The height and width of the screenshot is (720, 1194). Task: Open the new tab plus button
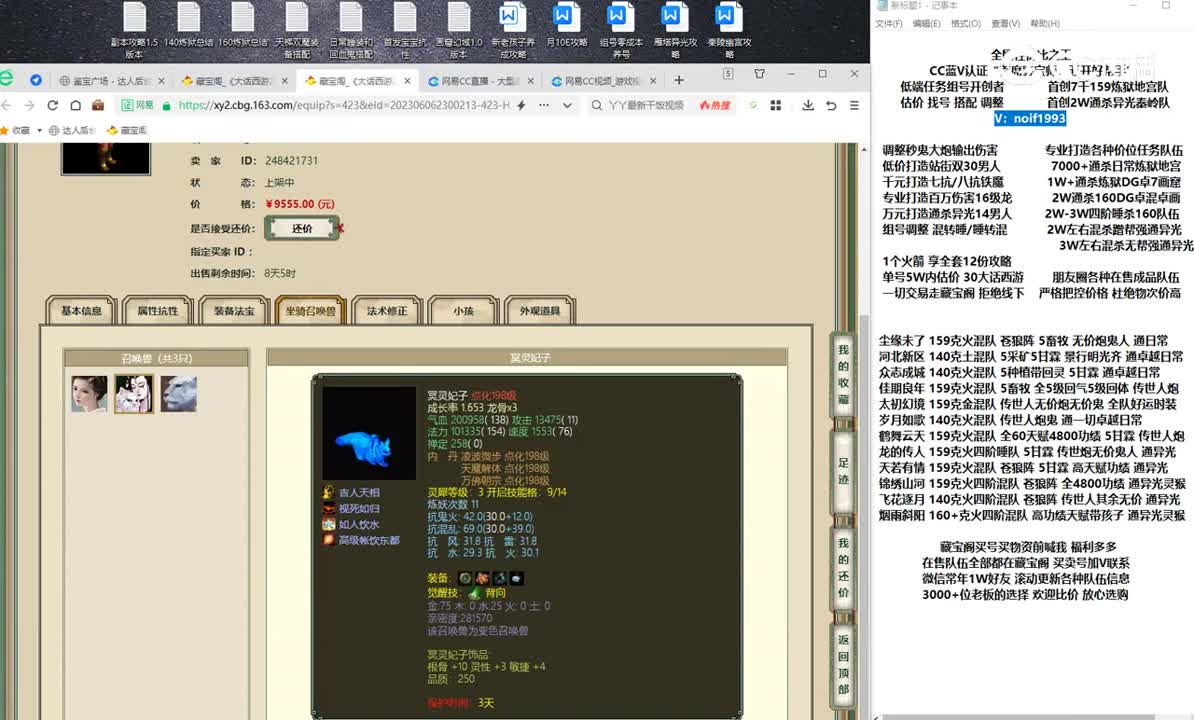point(679,80)
